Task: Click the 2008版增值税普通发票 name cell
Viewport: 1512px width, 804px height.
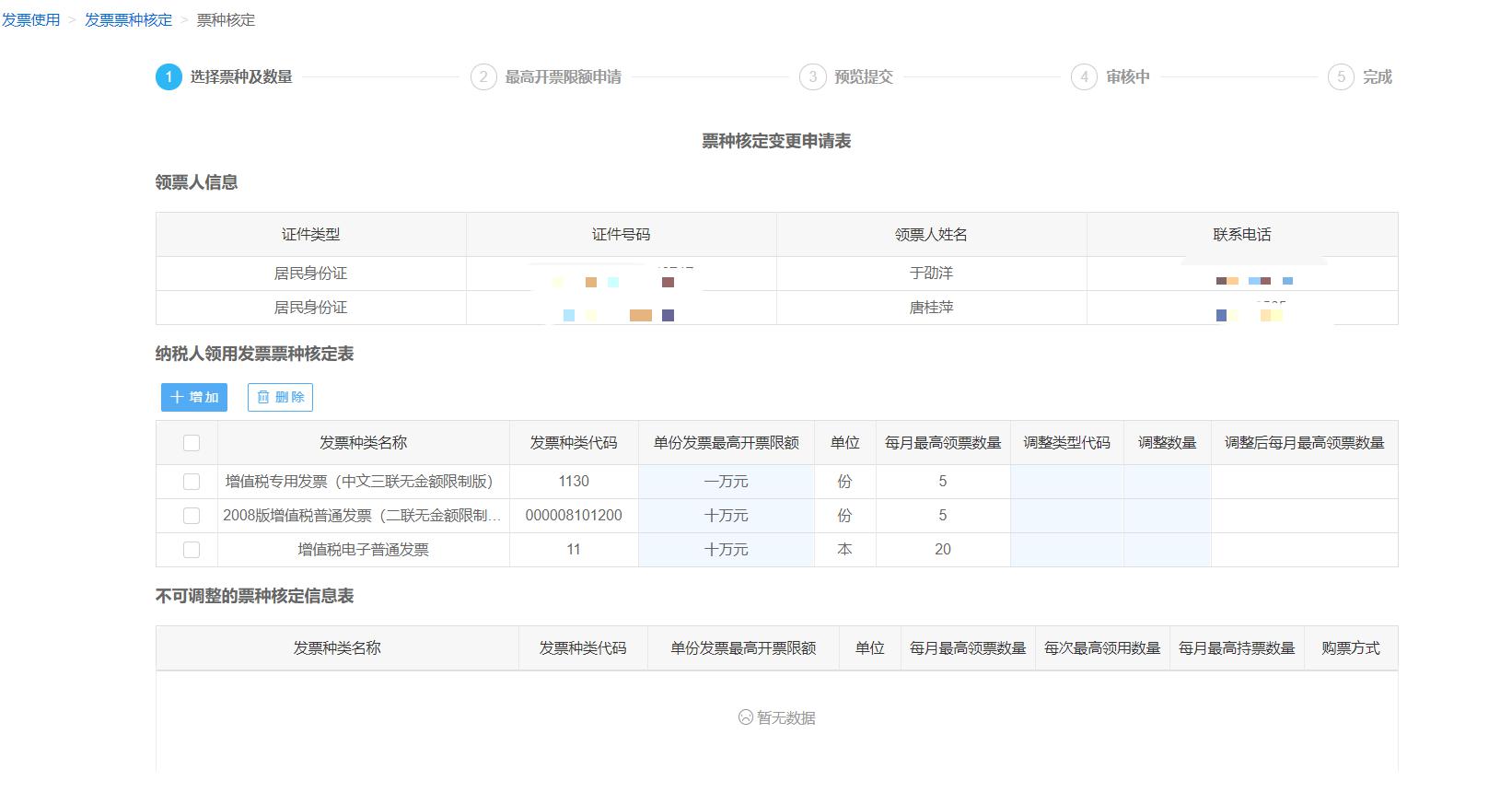Action: tap(363, 516)
